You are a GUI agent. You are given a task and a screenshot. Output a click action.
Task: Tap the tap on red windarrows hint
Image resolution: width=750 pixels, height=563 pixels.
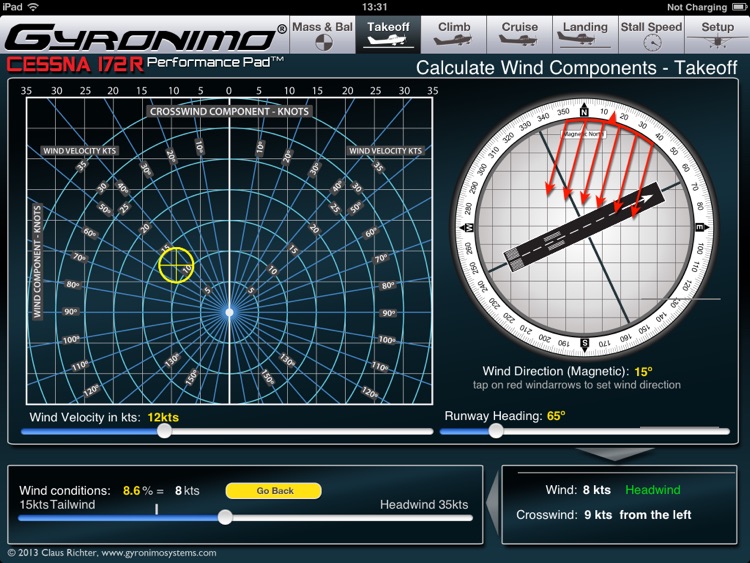pos(576,385)
